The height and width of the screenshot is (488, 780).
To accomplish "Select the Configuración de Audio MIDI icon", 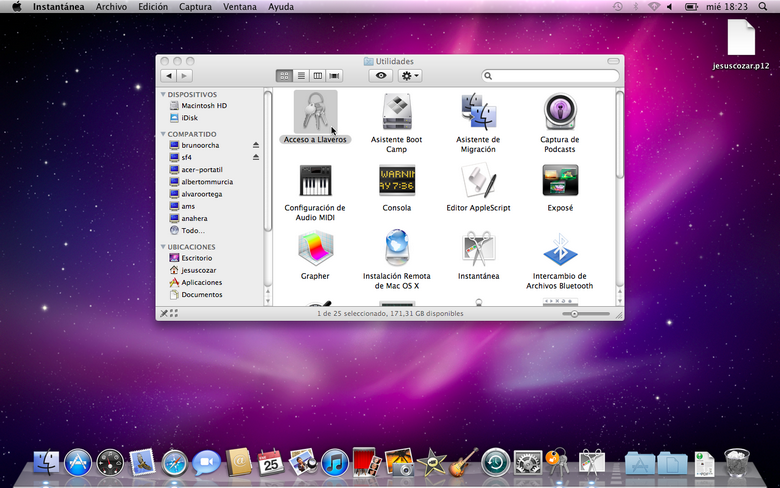I will pos(315,180).
